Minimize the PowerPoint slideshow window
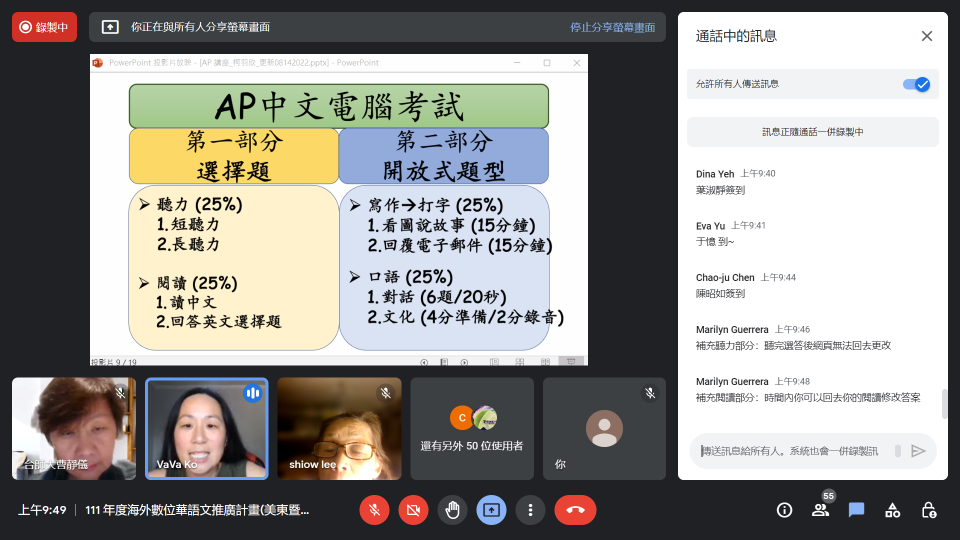The image size is (960, 540). click(517, 62)
